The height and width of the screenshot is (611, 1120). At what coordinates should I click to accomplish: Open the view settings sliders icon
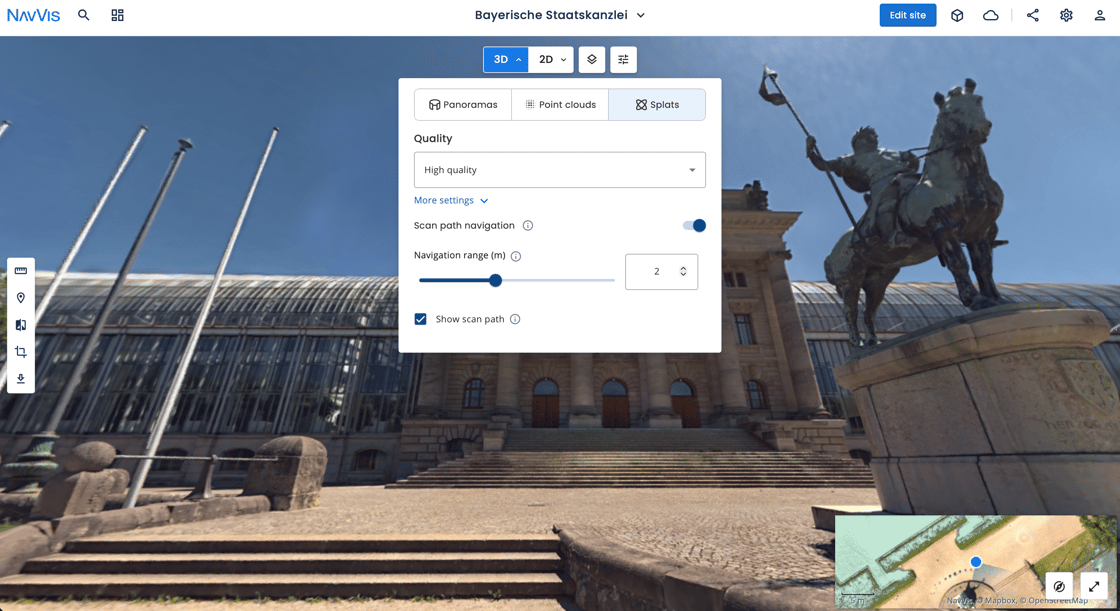(623, 59)
